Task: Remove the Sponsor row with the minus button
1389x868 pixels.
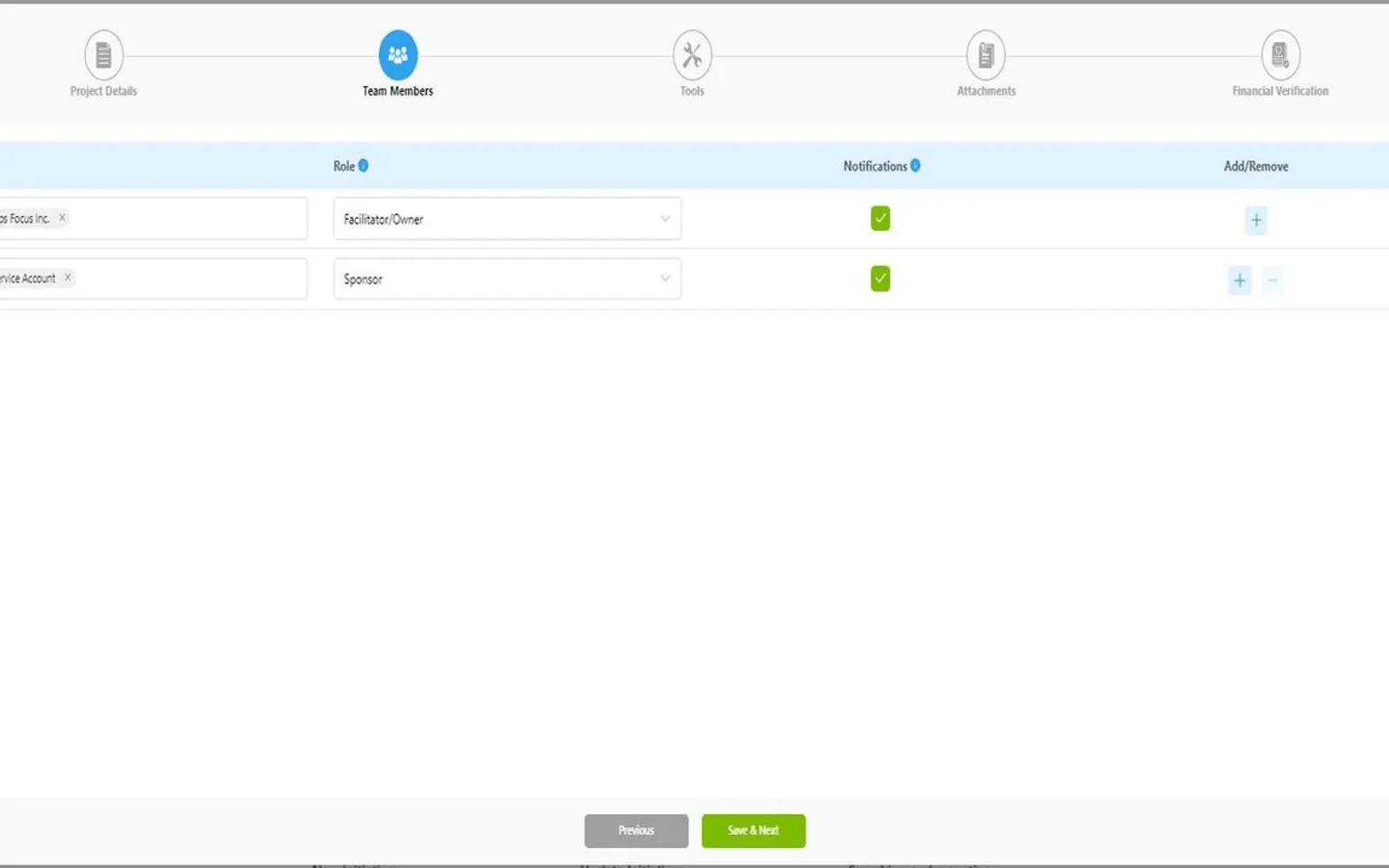Action: coord(1273,280)
